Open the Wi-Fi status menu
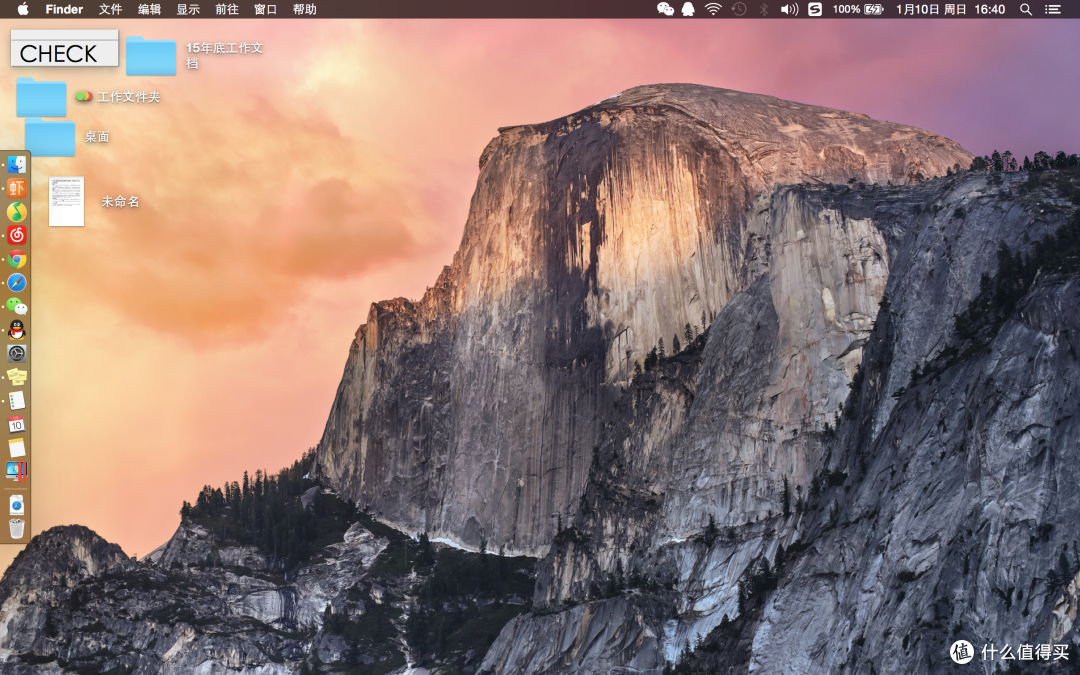The height and width of the screenshot is (675, 1080). tap(713, 9)
